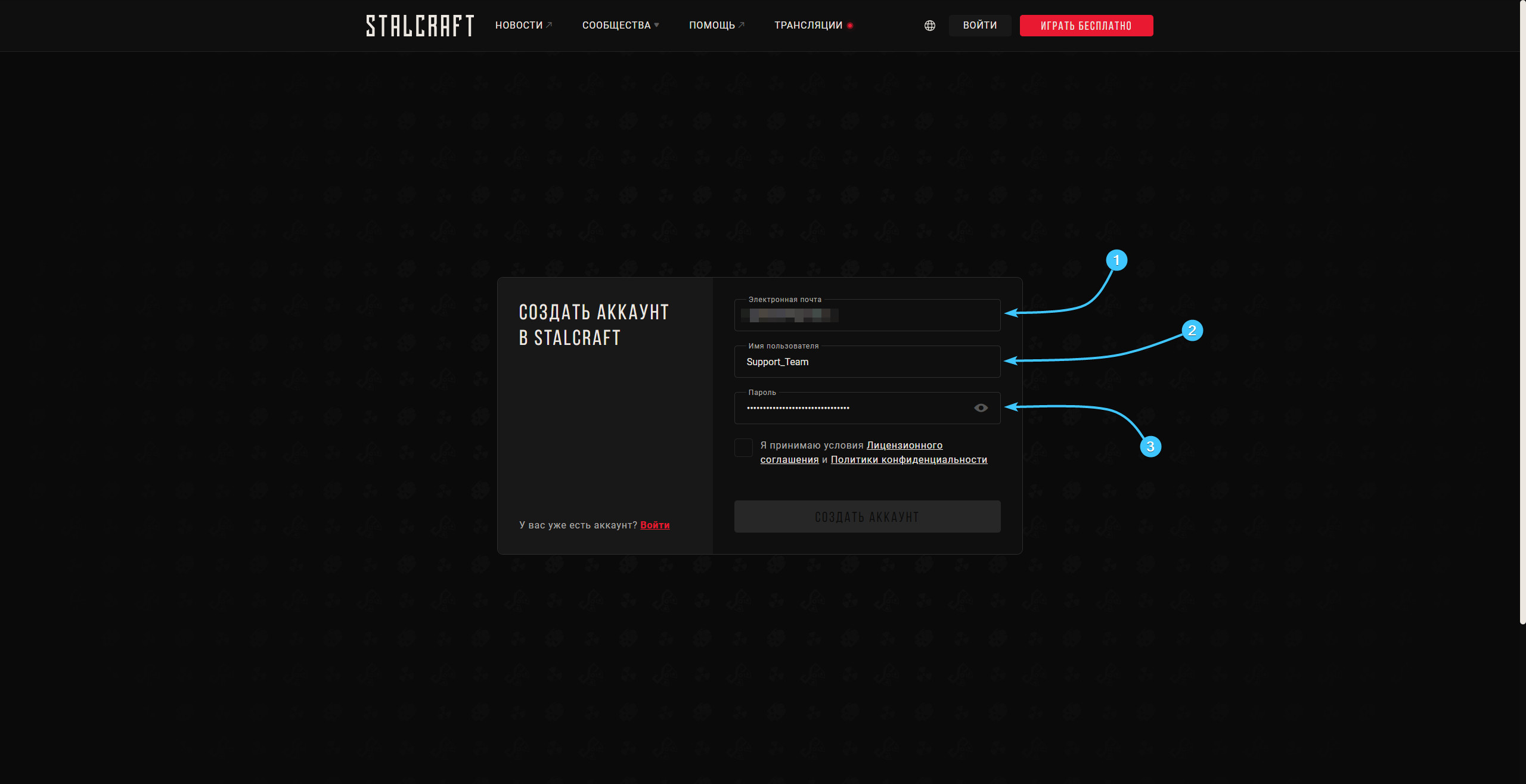Click the ВОЙТИ header button
The width and height of the screenshot is (1526, 784).
(x=979, y=26)
